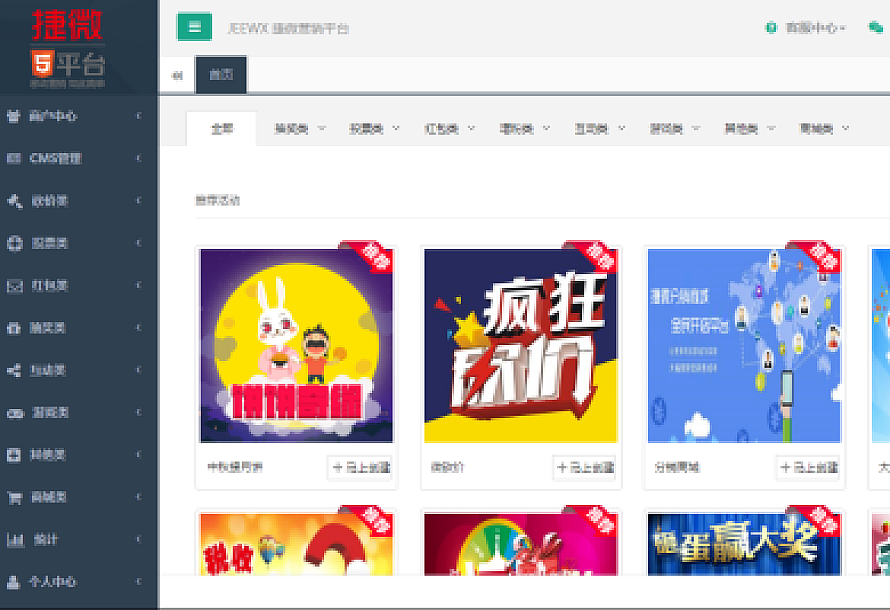This screenshot has height=610, width=890.
Task: Click the shopping cart icon for 商城类
Action: coord(14,497)
